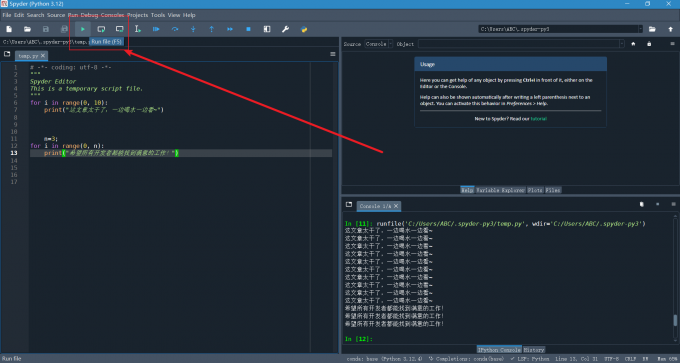Open the Edit menu

tap(19, 15)
